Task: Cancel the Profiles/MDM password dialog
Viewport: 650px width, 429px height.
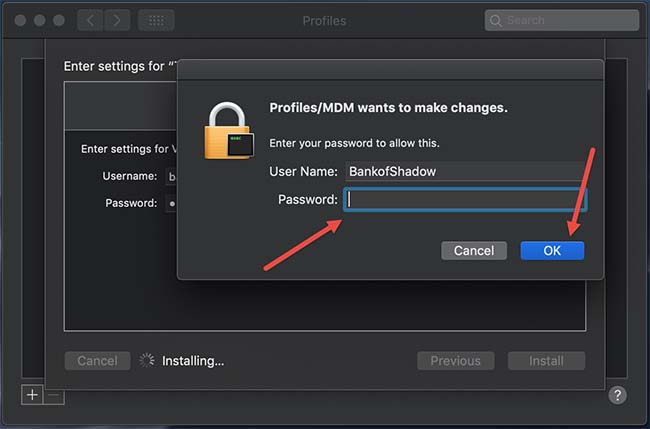Action: [474, 251]
